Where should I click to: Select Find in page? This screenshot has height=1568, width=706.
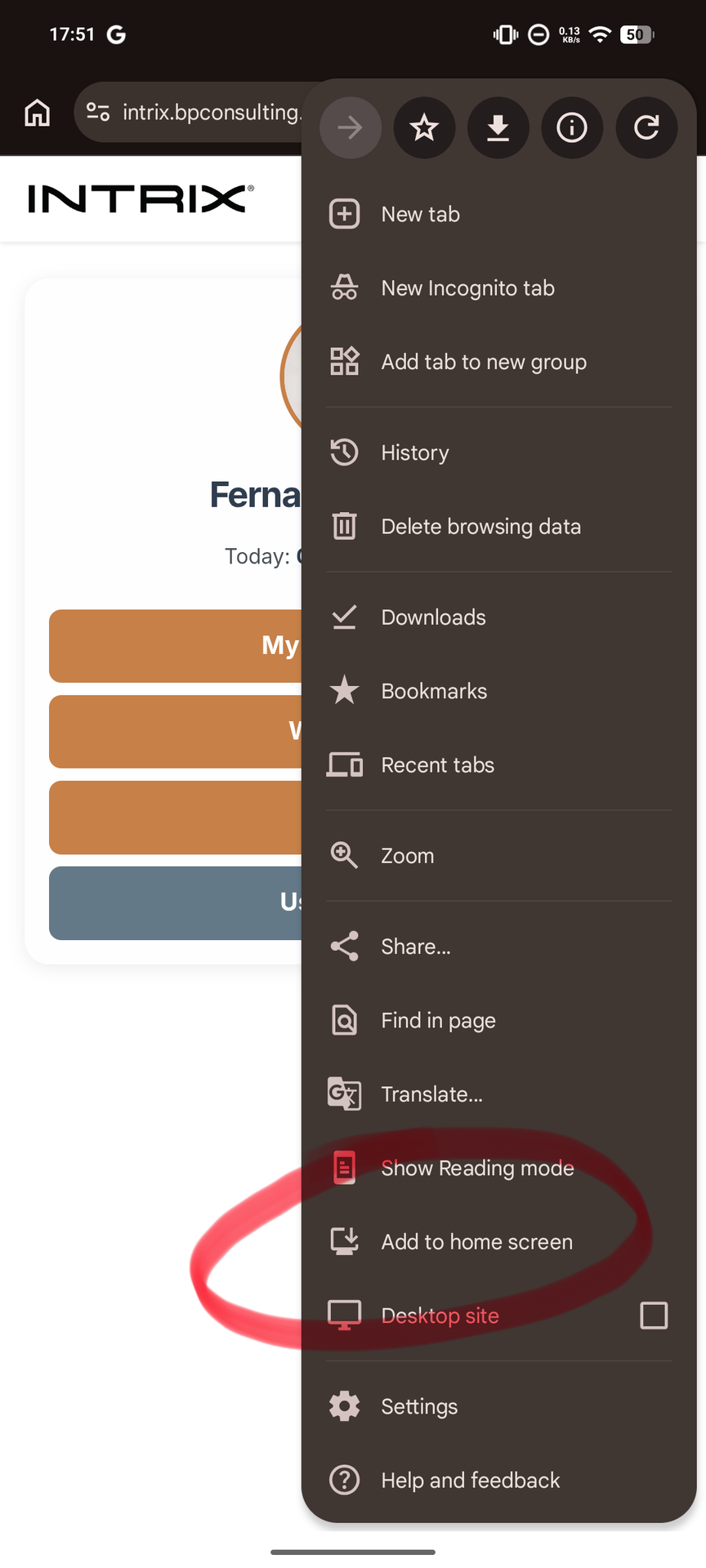click(x=438, y=1021)
